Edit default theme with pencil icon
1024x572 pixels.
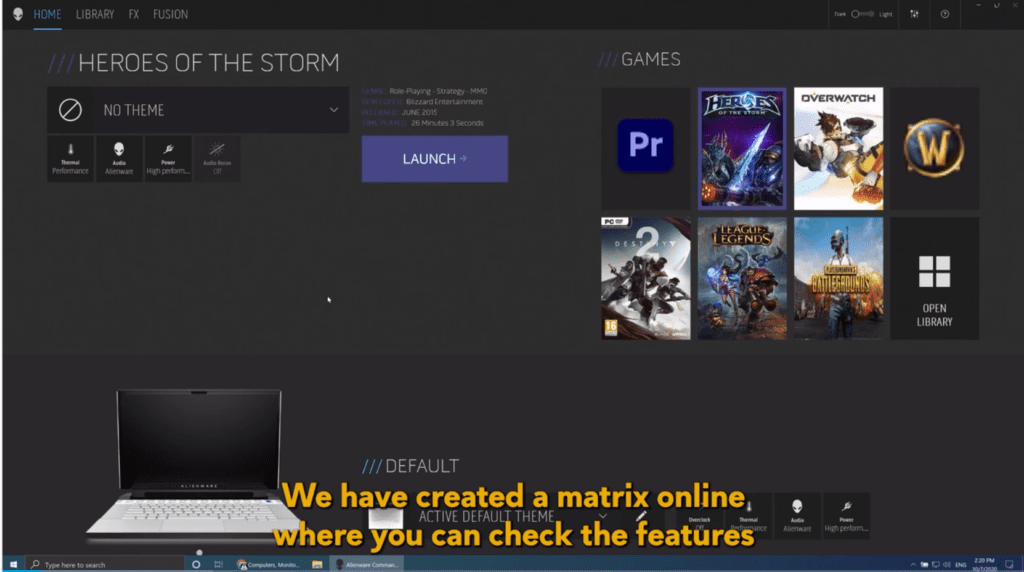(x=641, y=516)
